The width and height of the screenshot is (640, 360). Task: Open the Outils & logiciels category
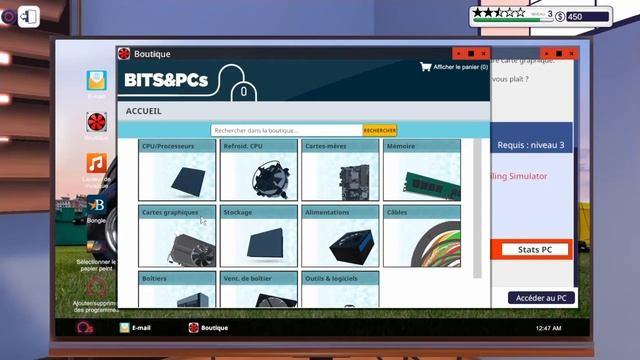340,289
